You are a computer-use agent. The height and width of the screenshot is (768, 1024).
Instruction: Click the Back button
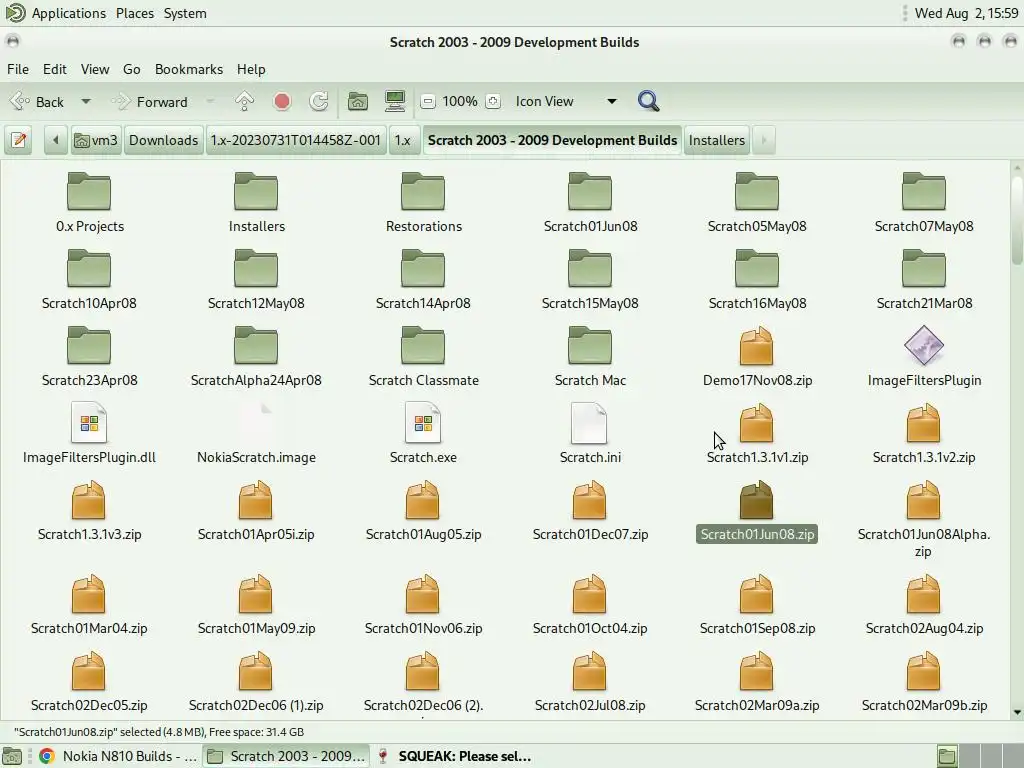point(38,102)
